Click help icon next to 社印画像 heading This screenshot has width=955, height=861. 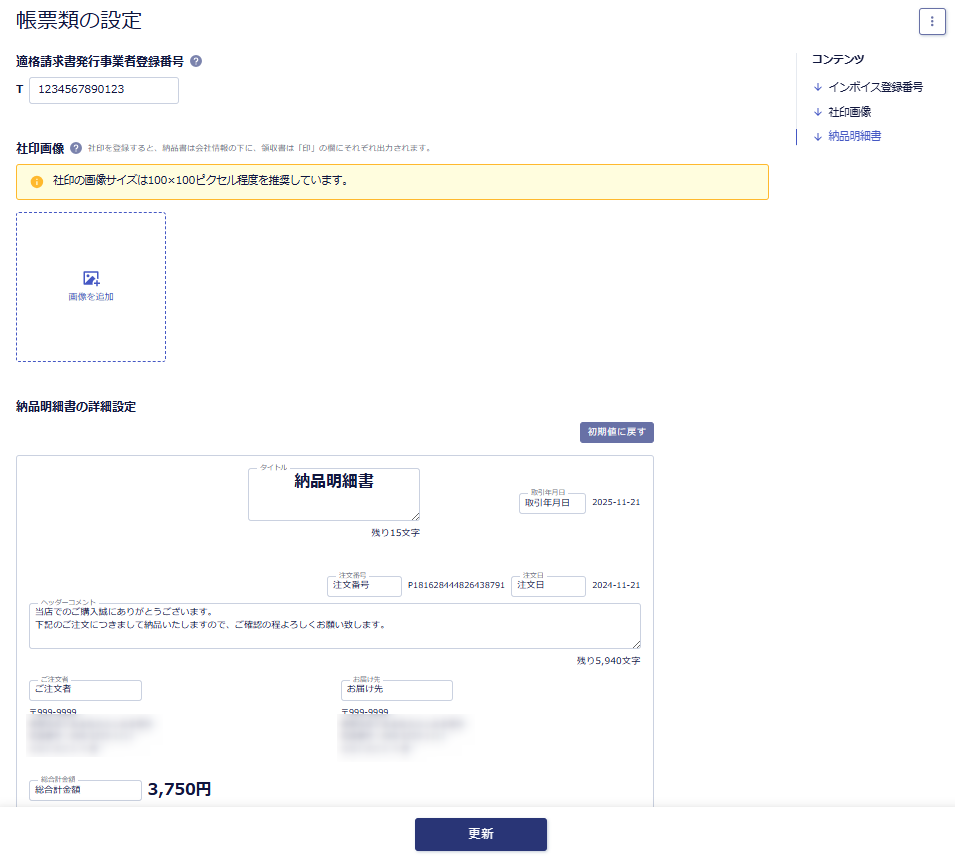point(76,148)
